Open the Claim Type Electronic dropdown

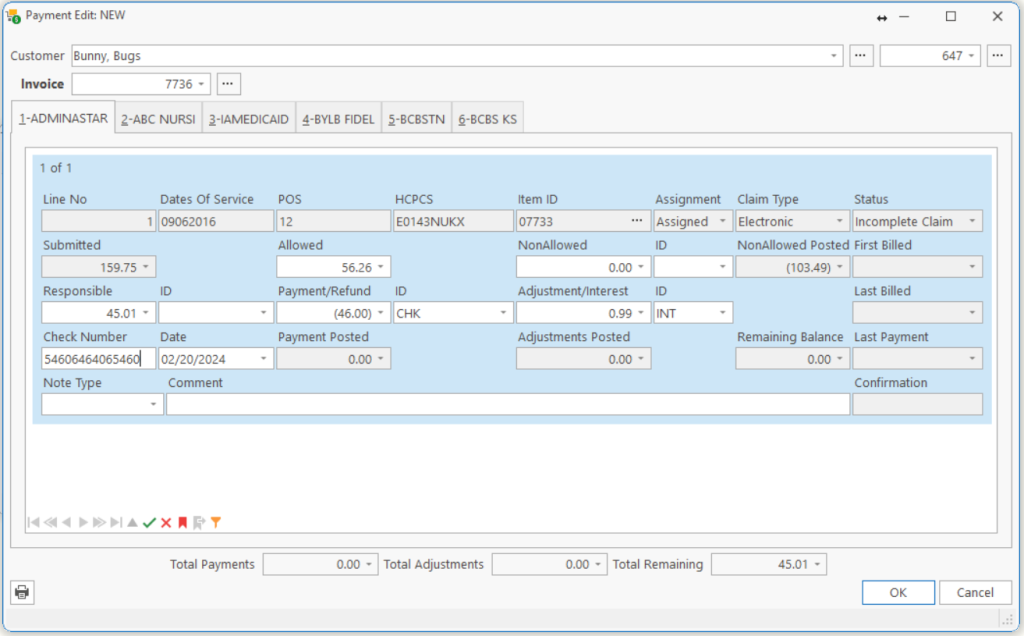[839, 221]
